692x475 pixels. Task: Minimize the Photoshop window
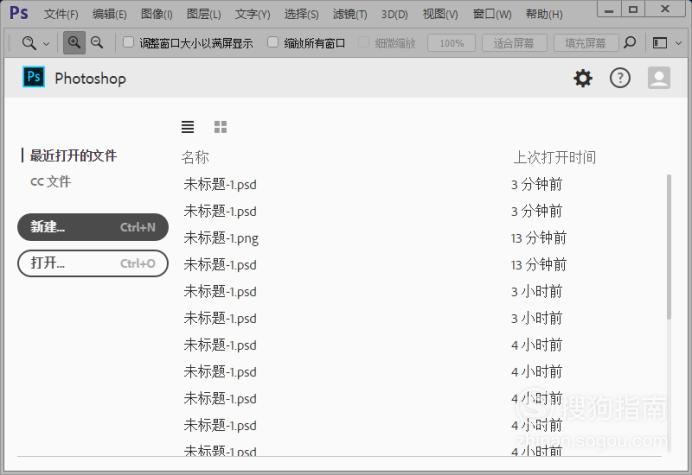tap(609, 9)
